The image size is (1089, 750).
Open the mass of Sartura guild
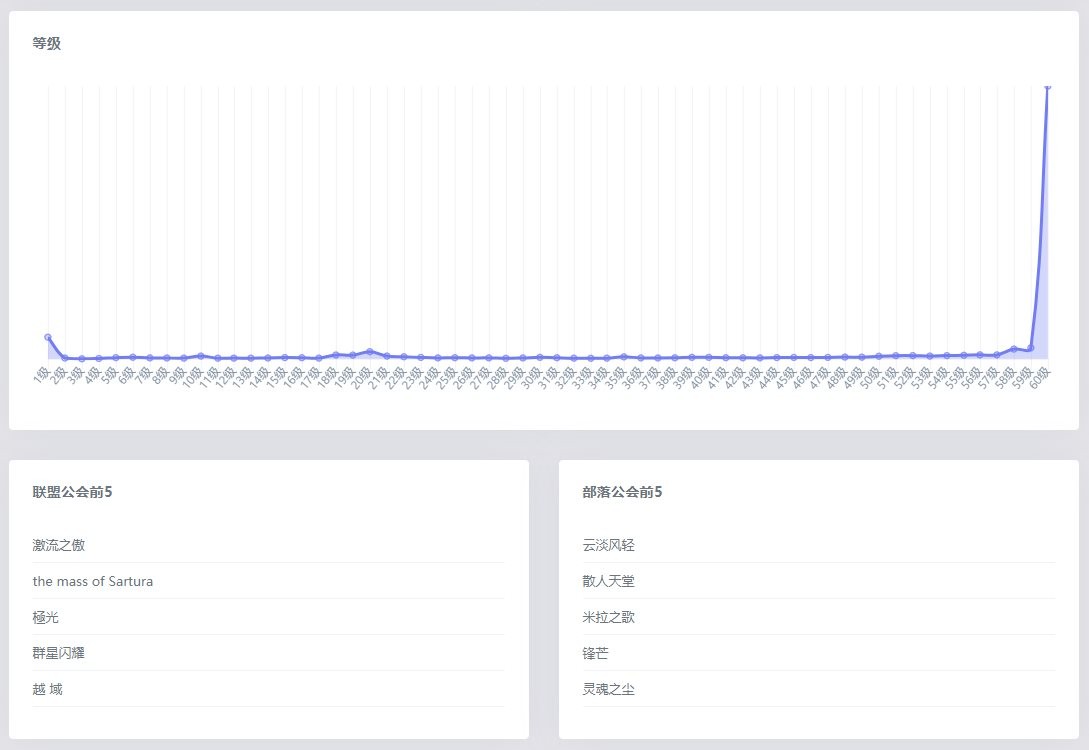[268, 581]
